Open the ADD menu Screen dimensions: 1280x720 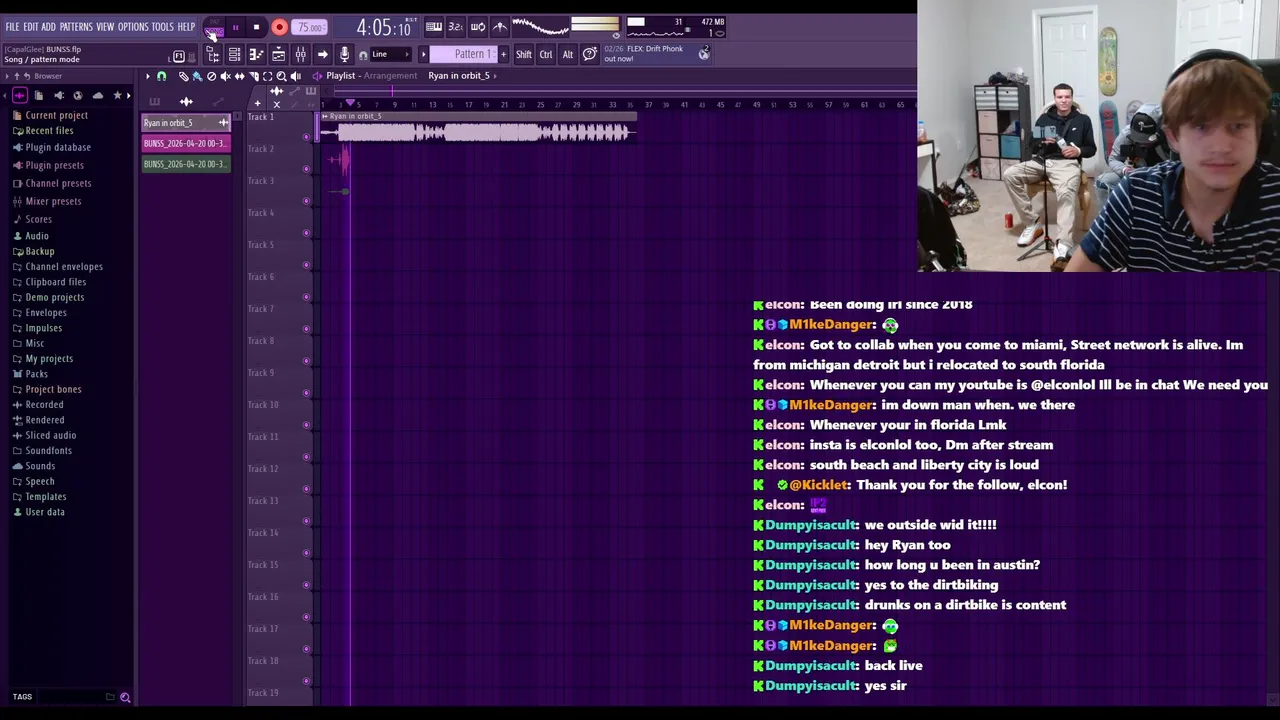pyautogui.click(x=48, y=27)
